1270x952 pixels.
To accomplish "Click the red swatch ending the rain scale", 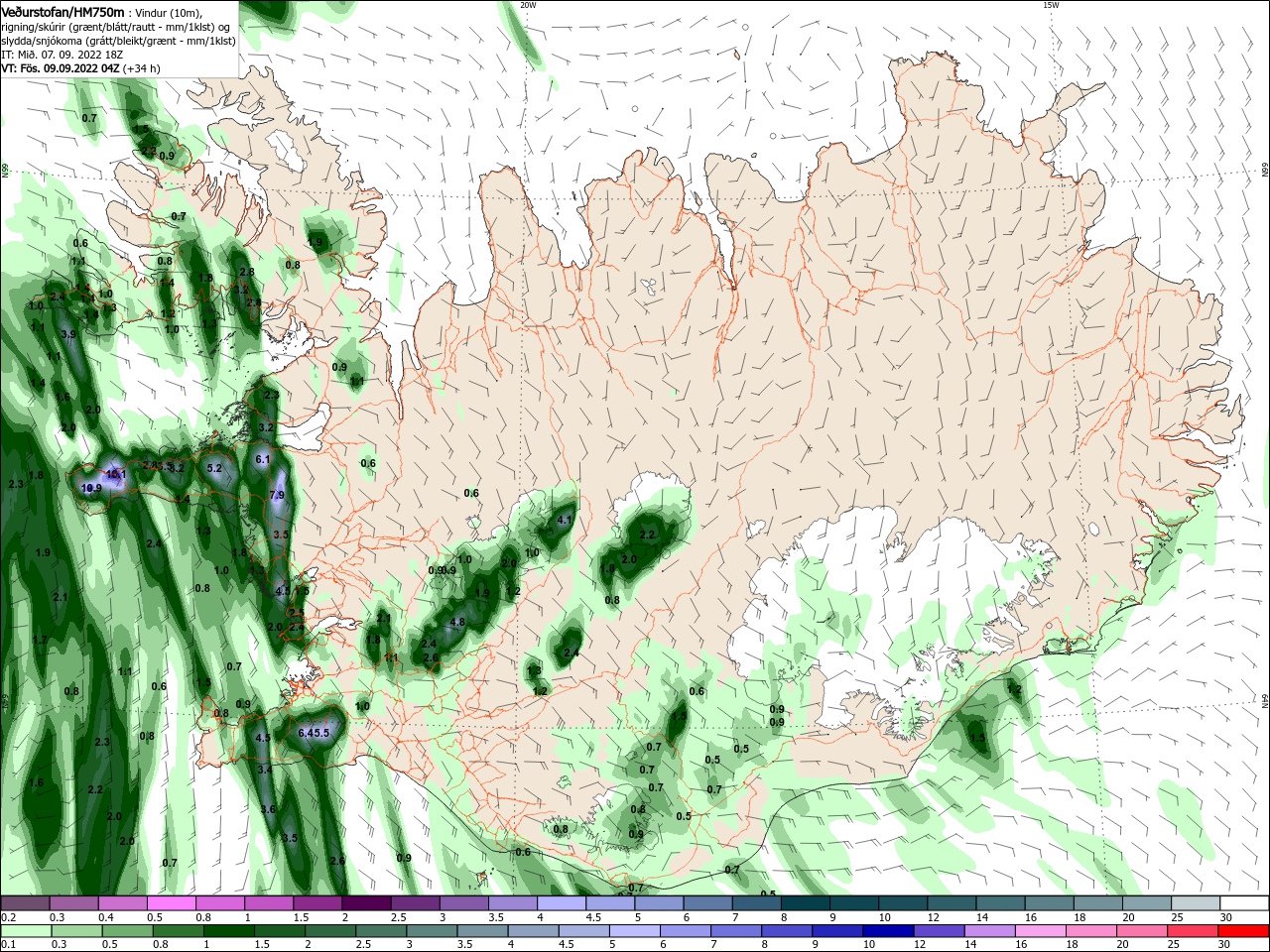I will coord(1245,931).
